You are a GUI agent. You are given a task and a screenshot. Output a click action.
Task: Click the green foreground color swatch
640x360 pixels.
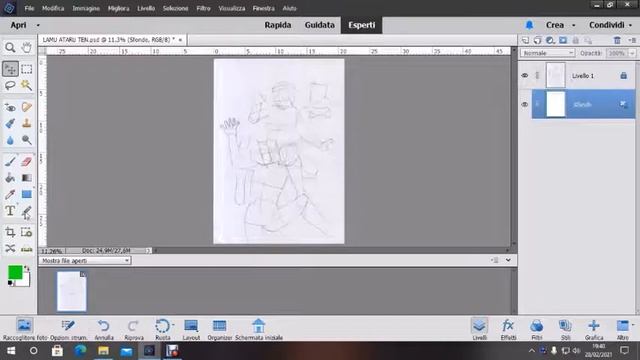[15, 272]
